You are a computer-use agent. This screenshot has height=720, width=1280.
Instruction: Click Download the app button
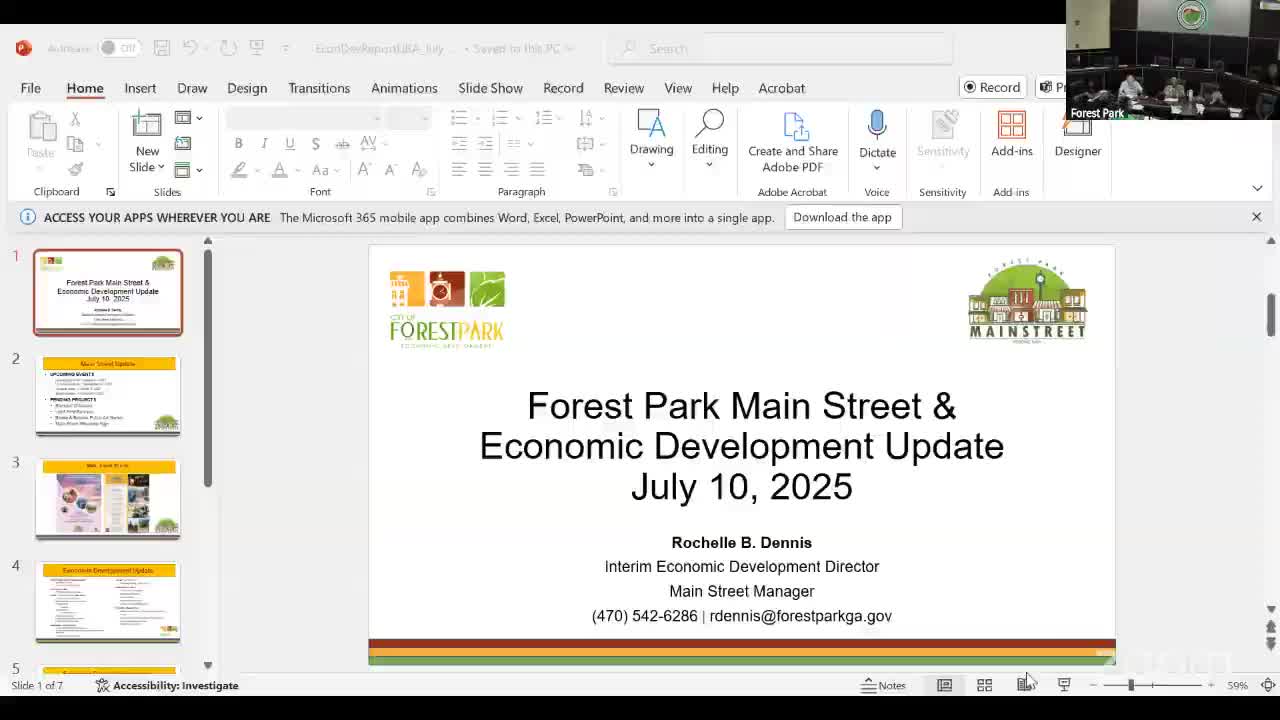click(x=842, y=217)
